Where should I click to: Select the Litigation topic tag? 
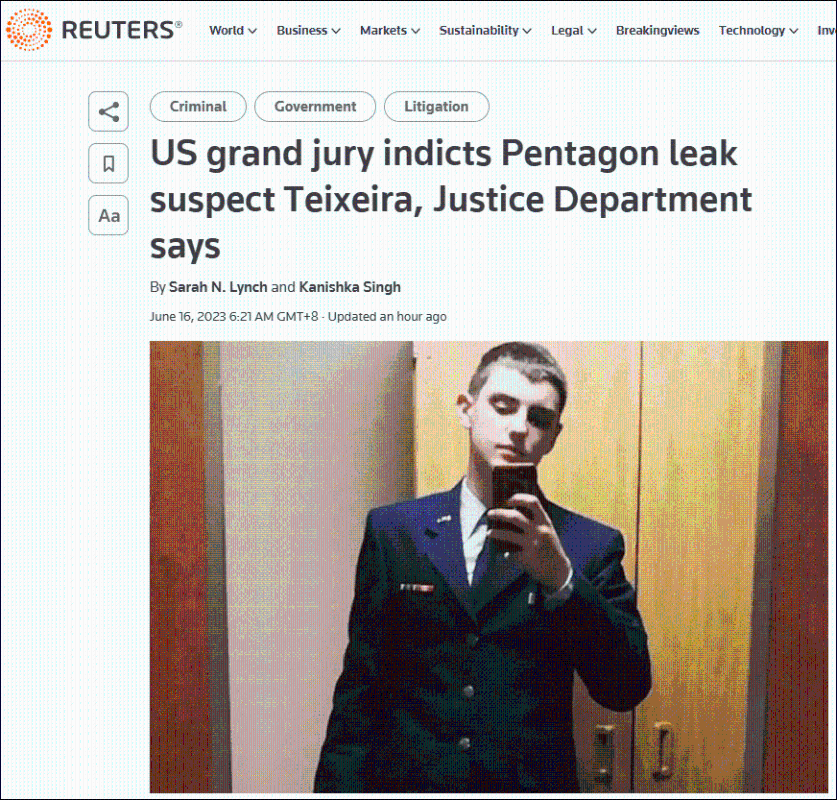(x=436, y=106)
